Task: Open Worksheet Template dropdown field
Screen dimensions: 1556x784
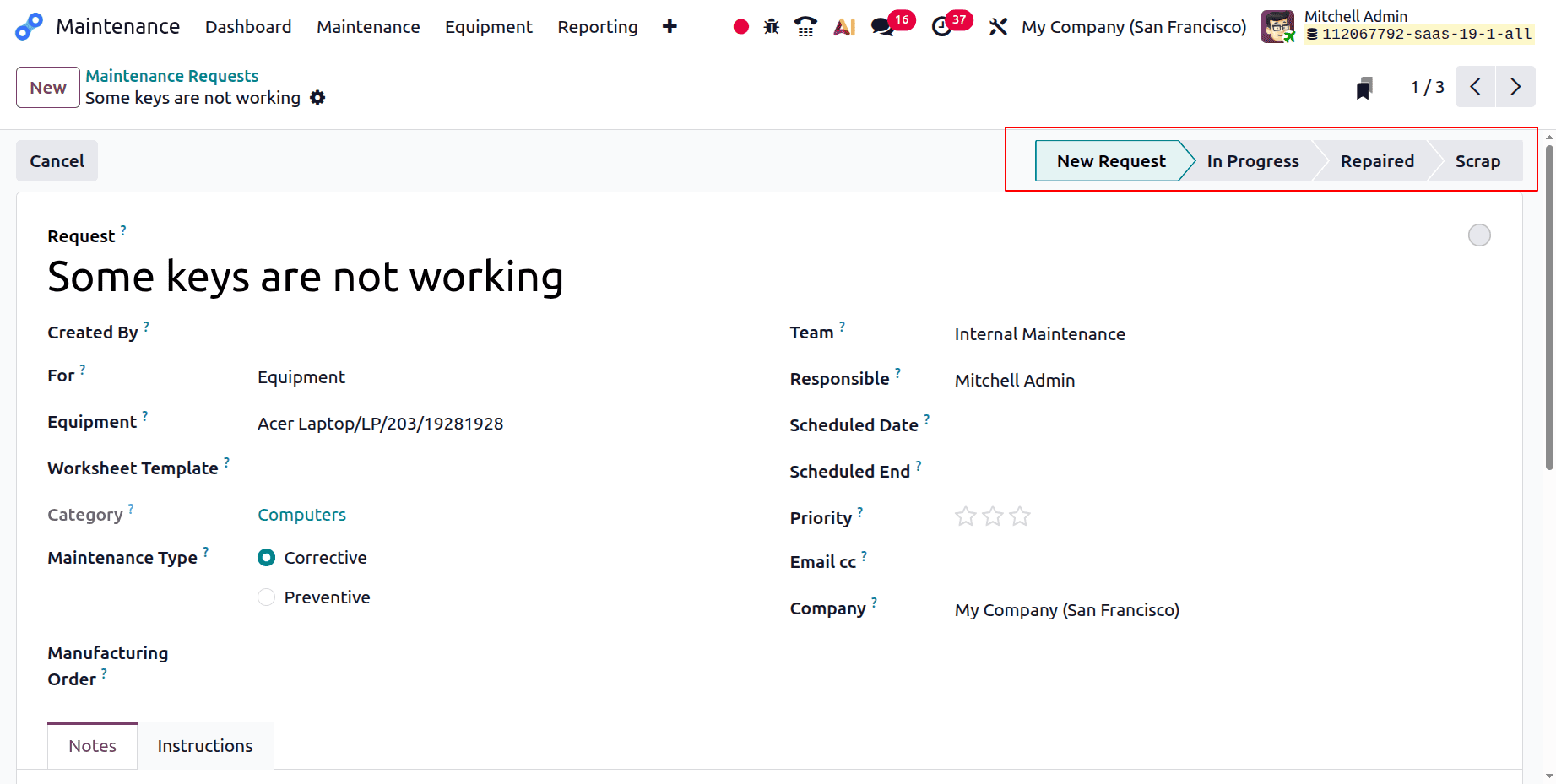Action: point(504,468)
